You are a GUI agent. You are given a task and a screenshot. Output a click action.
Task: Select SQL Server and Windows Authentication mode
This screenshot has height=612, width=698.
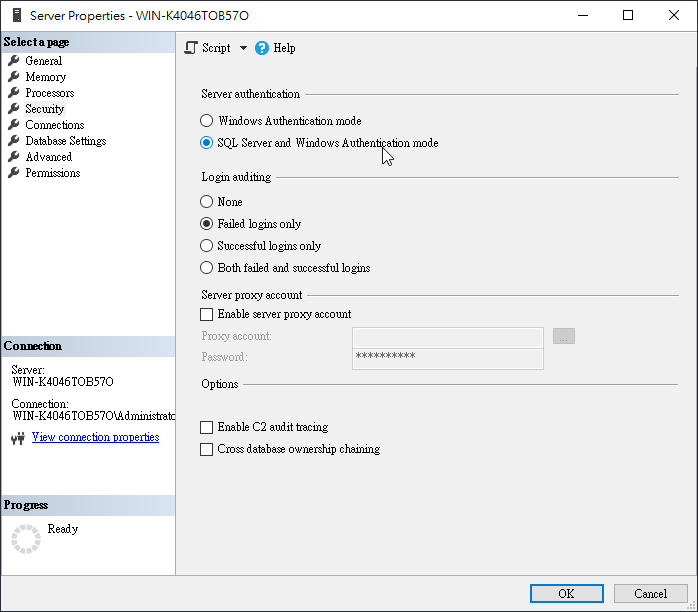pos(319,143)
